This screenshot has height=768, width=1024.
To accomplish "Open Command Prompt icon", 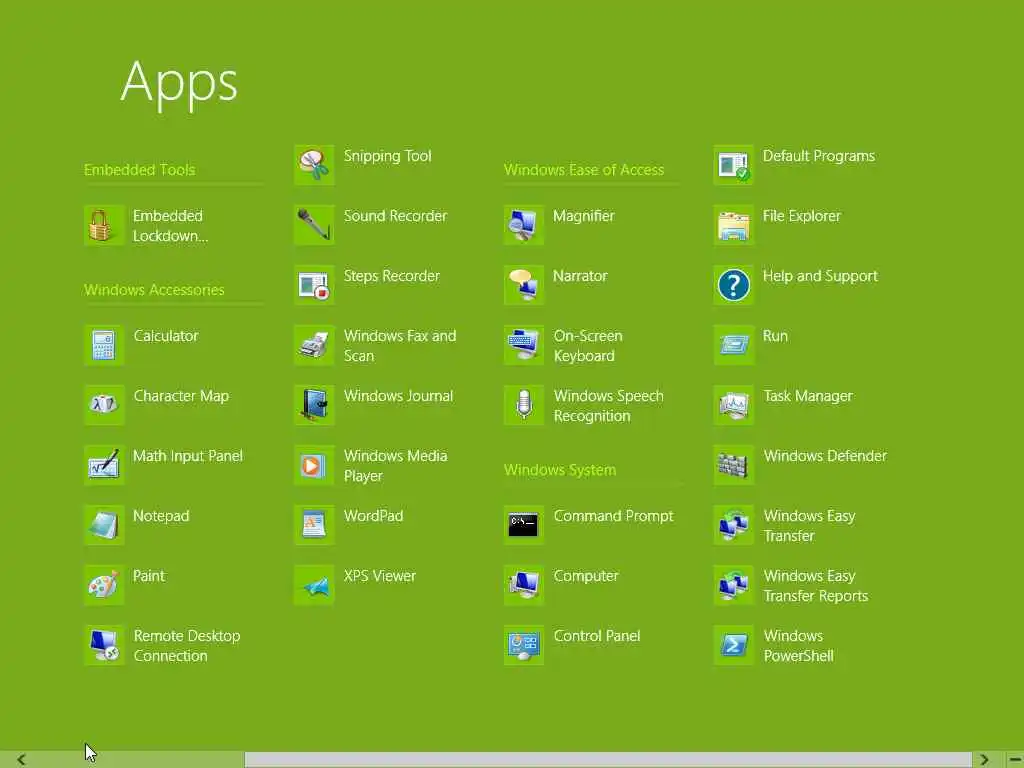I will [524, 526].
